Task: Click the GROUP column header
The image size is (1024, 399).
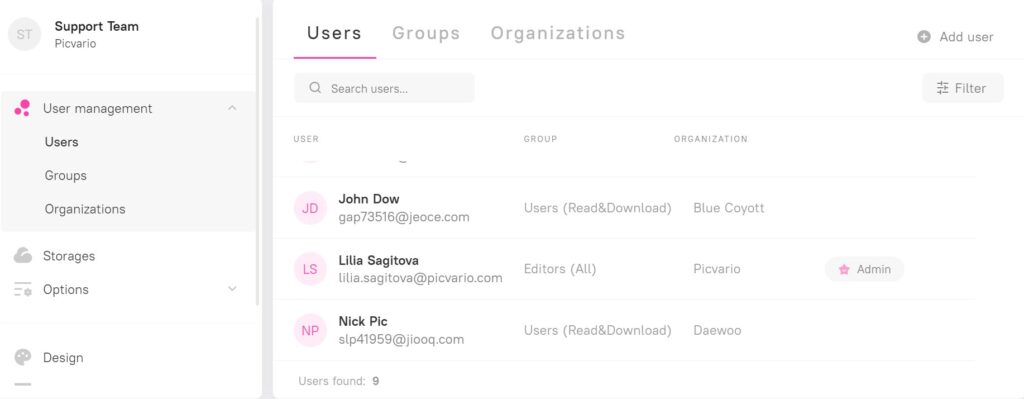Action: pos(540,139)
